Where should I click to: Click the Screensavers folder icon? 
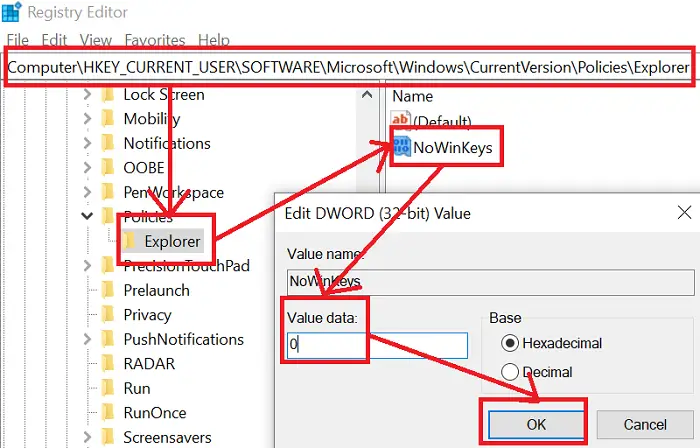click(108, 438)
